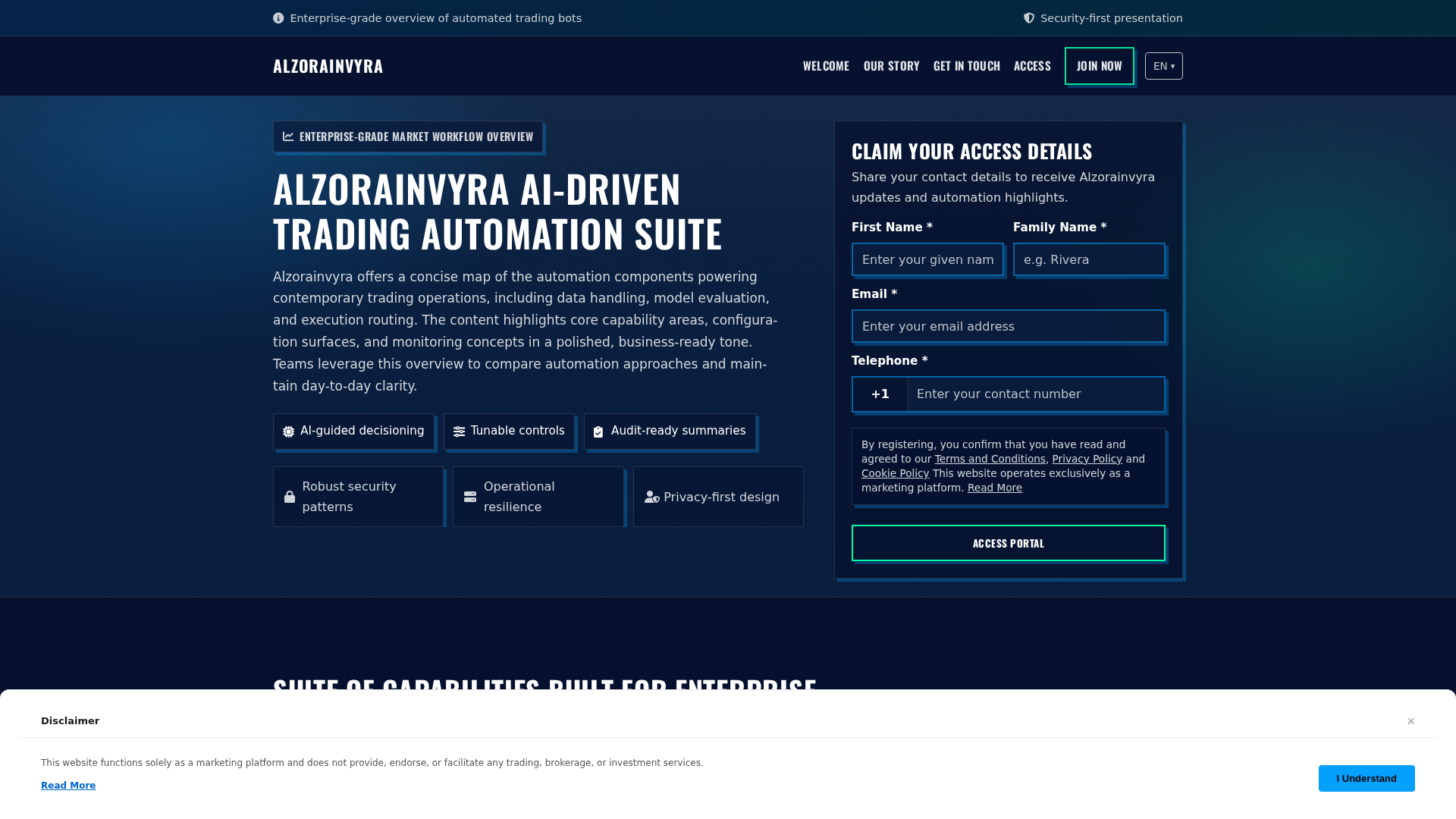Viewport: 1456px width, 819px height.
Task: Click the Join Now button
Action: click(x=1100, y=66)
